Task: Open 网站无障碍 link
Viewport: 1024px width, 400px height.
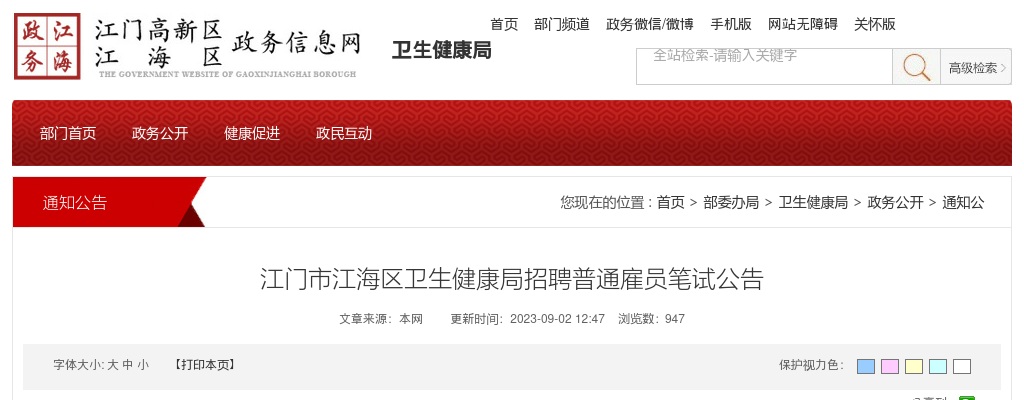Action: click(803, 24)
